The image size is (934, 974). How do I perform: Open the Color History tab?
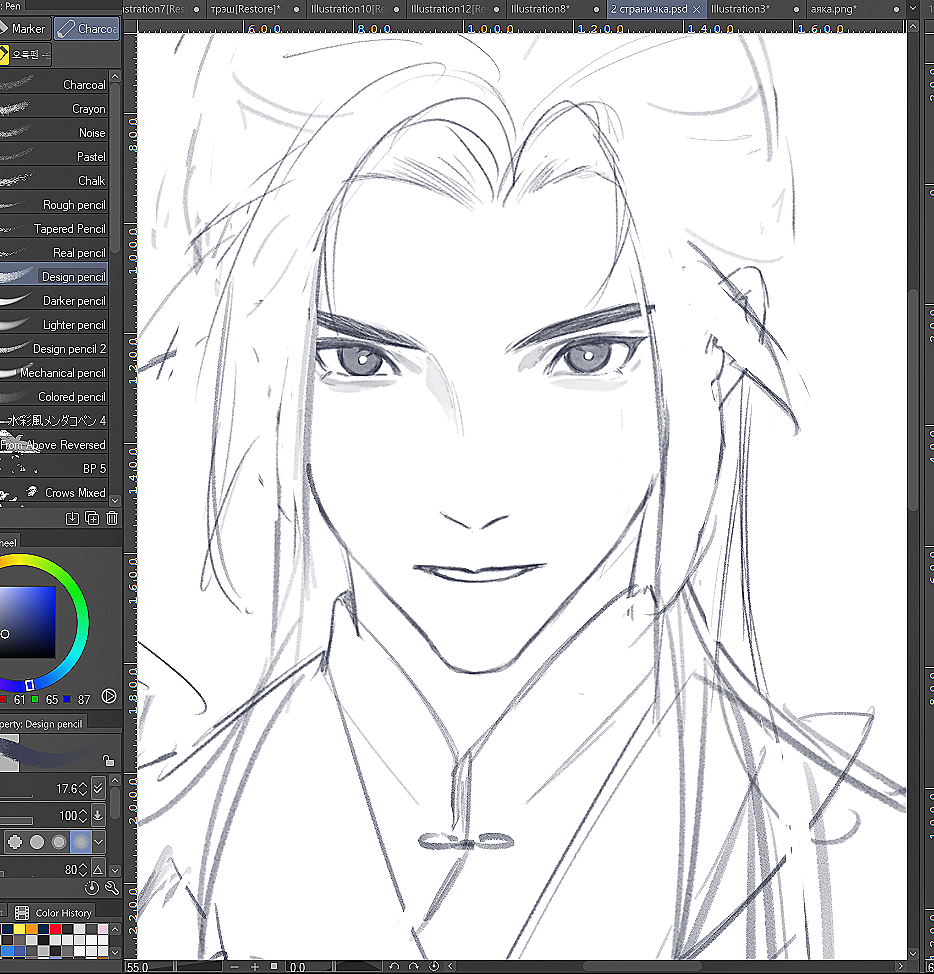tap(63, 913)
